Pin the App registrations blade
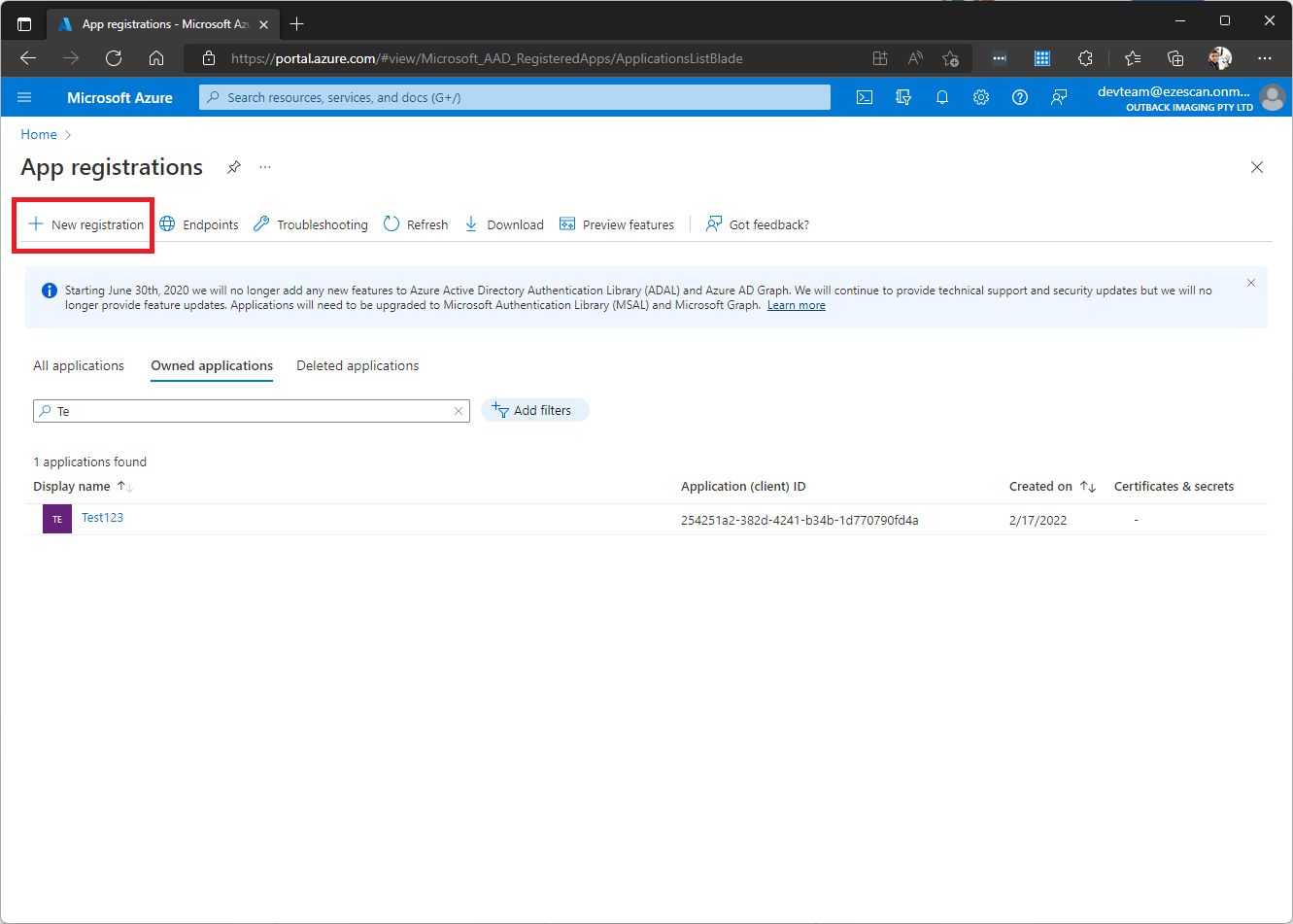 (234, 167)
